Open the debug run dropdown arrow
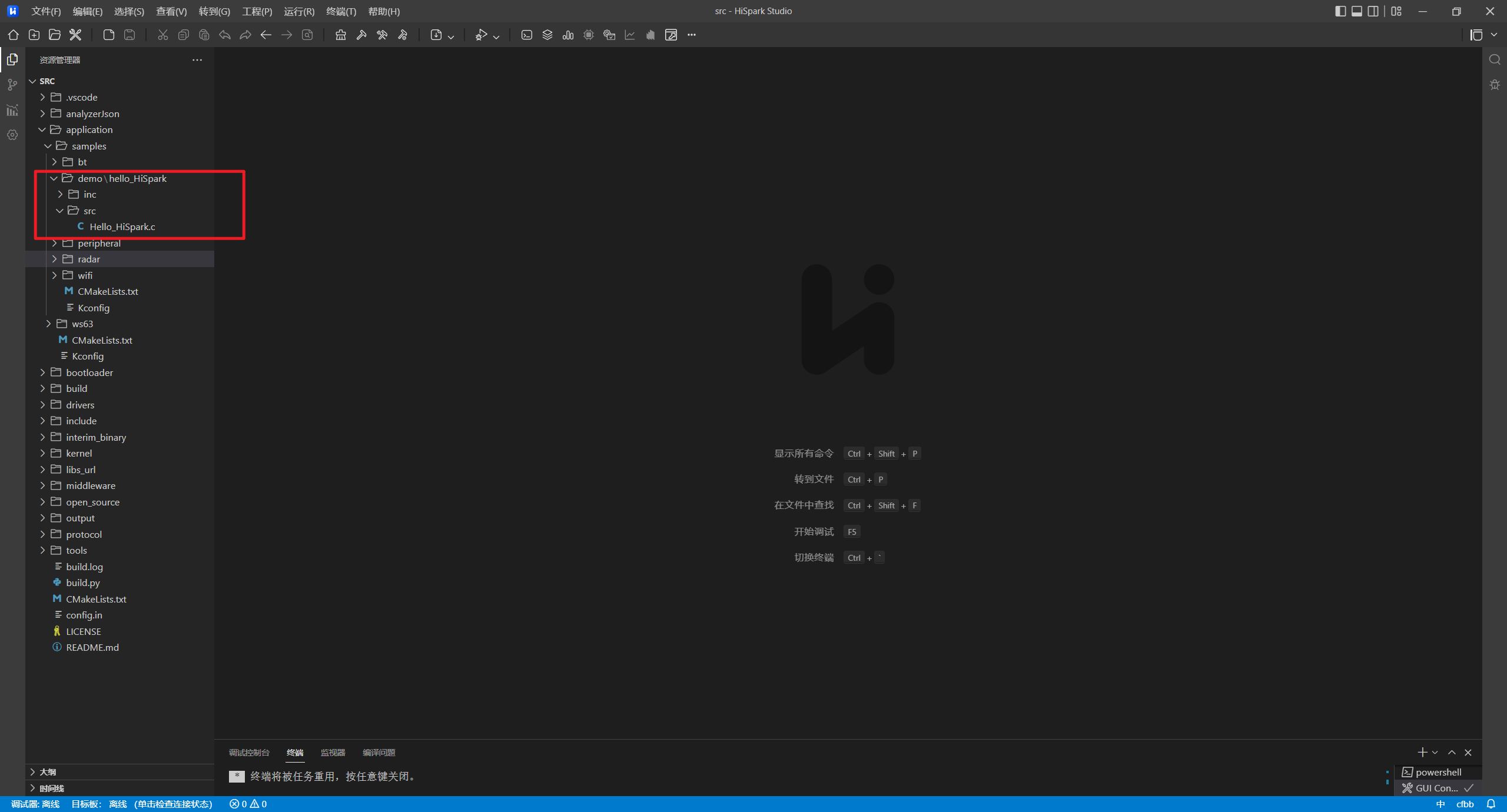The width and height of the screenshot is (1507, 812). [496, 36]
